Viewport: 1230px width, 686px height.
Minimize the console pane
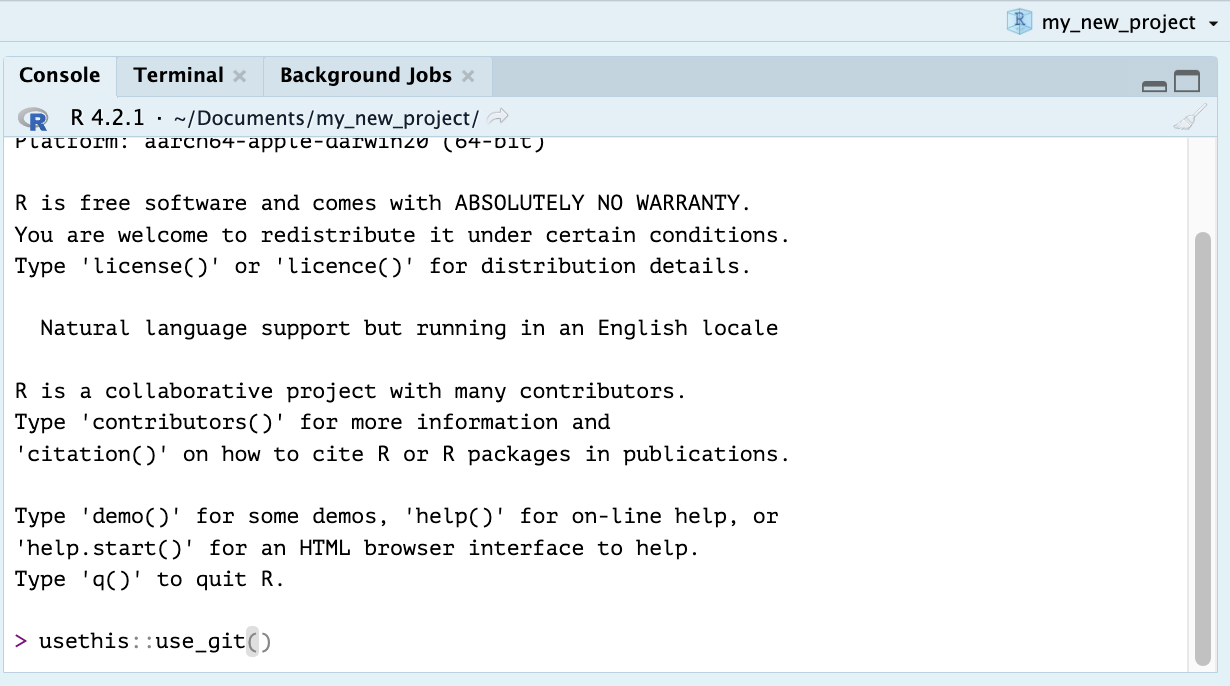(1154, 84)
